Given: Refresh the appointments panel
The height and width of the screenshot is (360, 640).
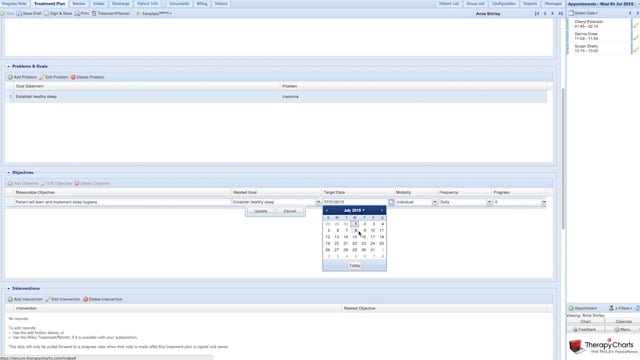Looking at the screenshot, I should pos(638,308).
